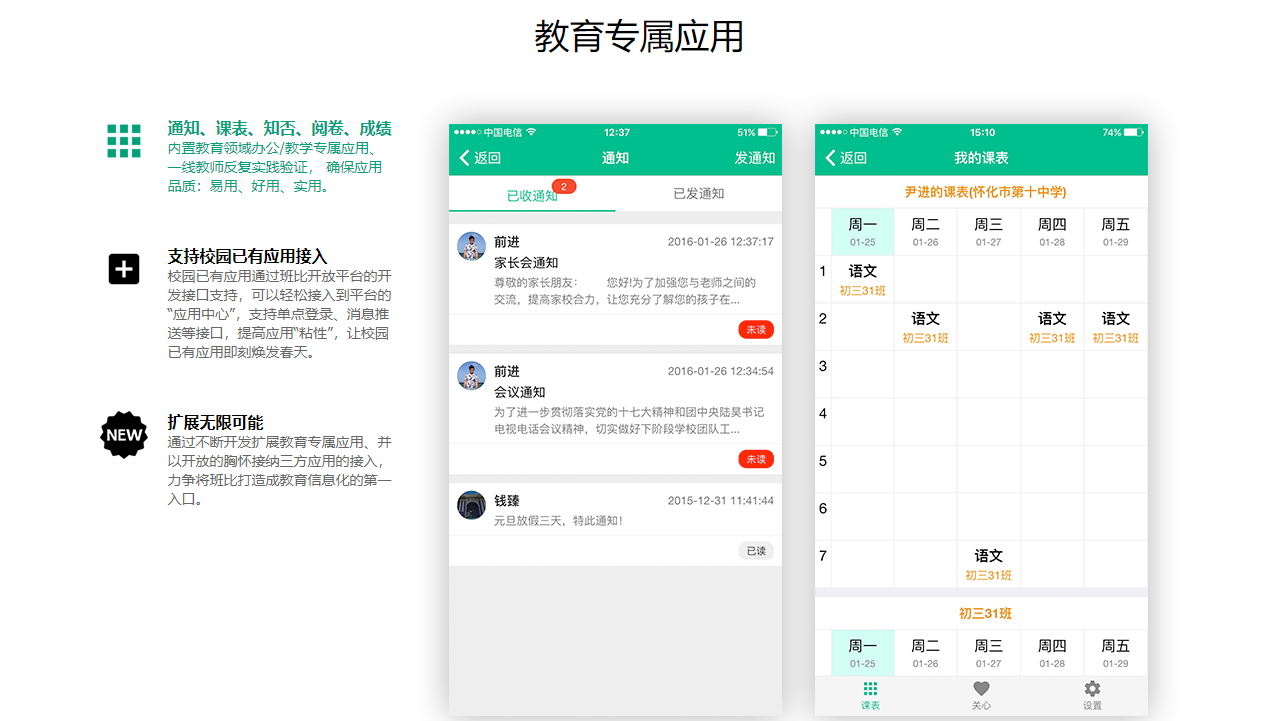Click the black plus square icon
Viewport: 1280px width, 721px height.
coord(124,269)
